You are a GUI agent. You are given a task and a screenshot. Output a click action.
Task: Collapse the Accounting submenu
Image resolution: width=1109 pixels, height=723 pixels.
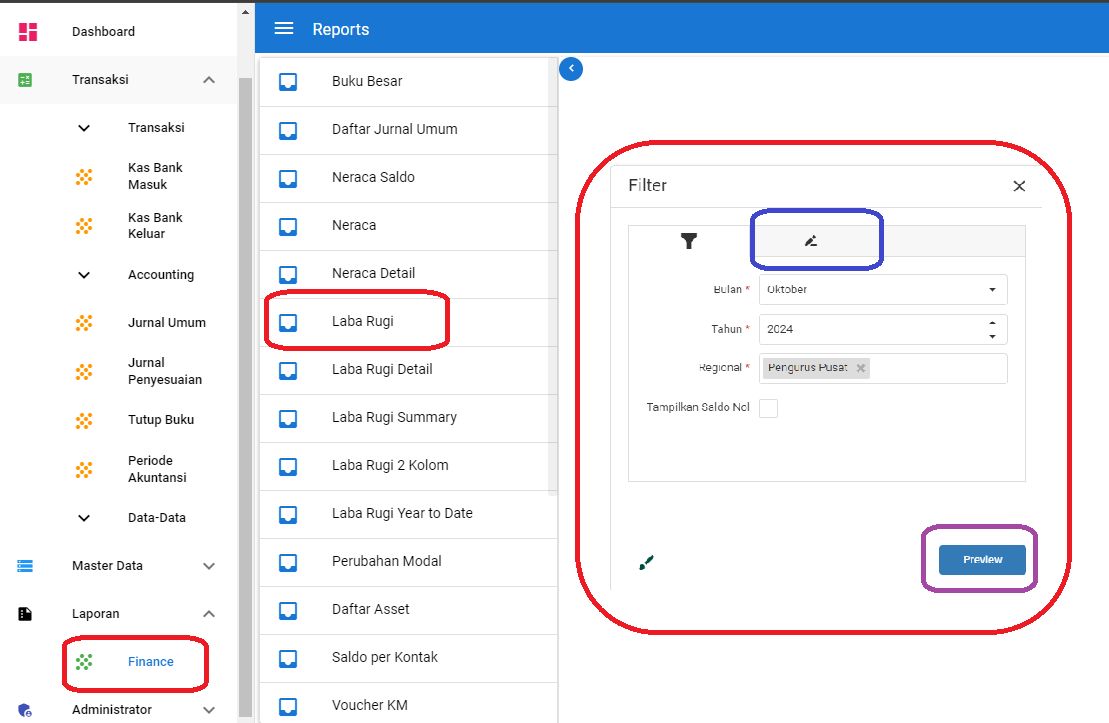tap(84, 275)
